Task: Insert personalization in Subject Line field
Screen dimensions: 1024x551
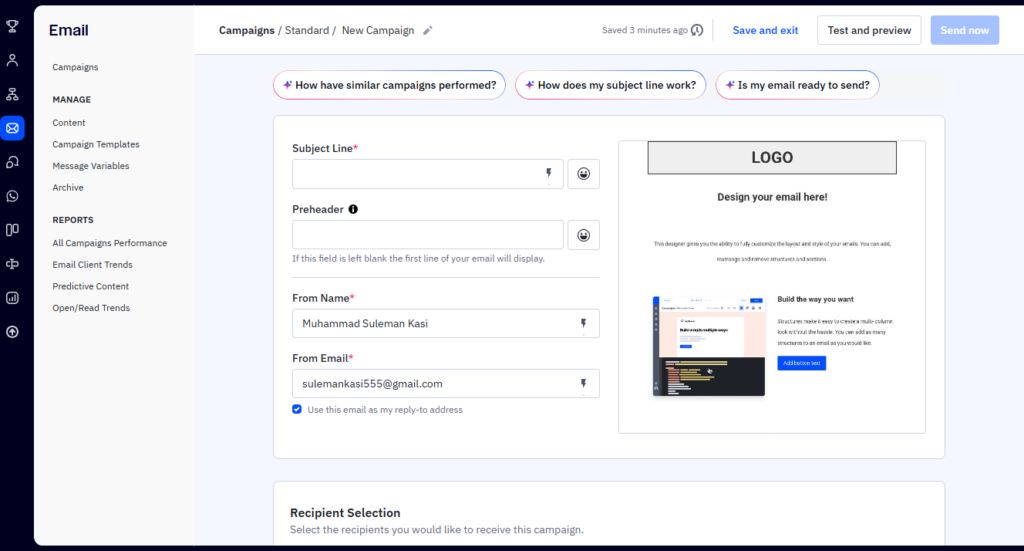Action: (549, 174)
